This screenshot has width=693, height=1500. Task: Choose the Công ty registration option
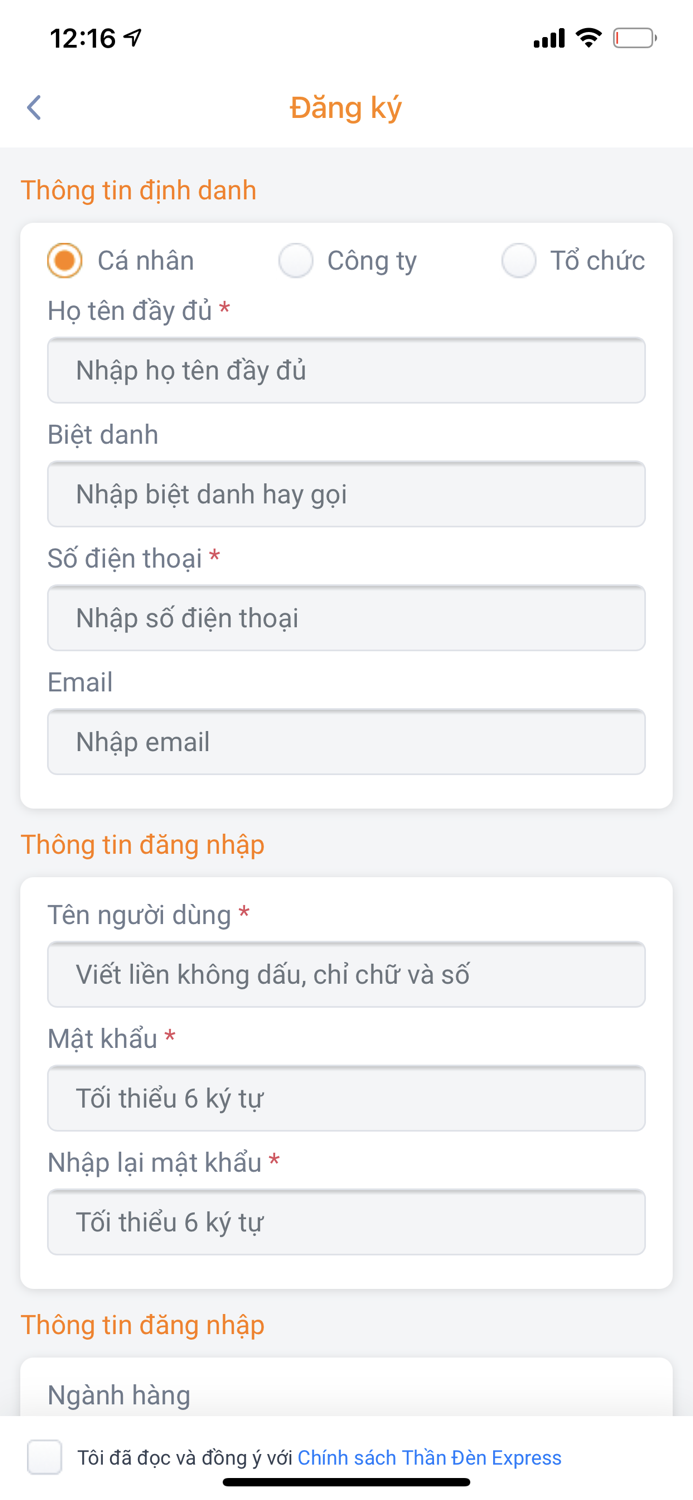296,260
